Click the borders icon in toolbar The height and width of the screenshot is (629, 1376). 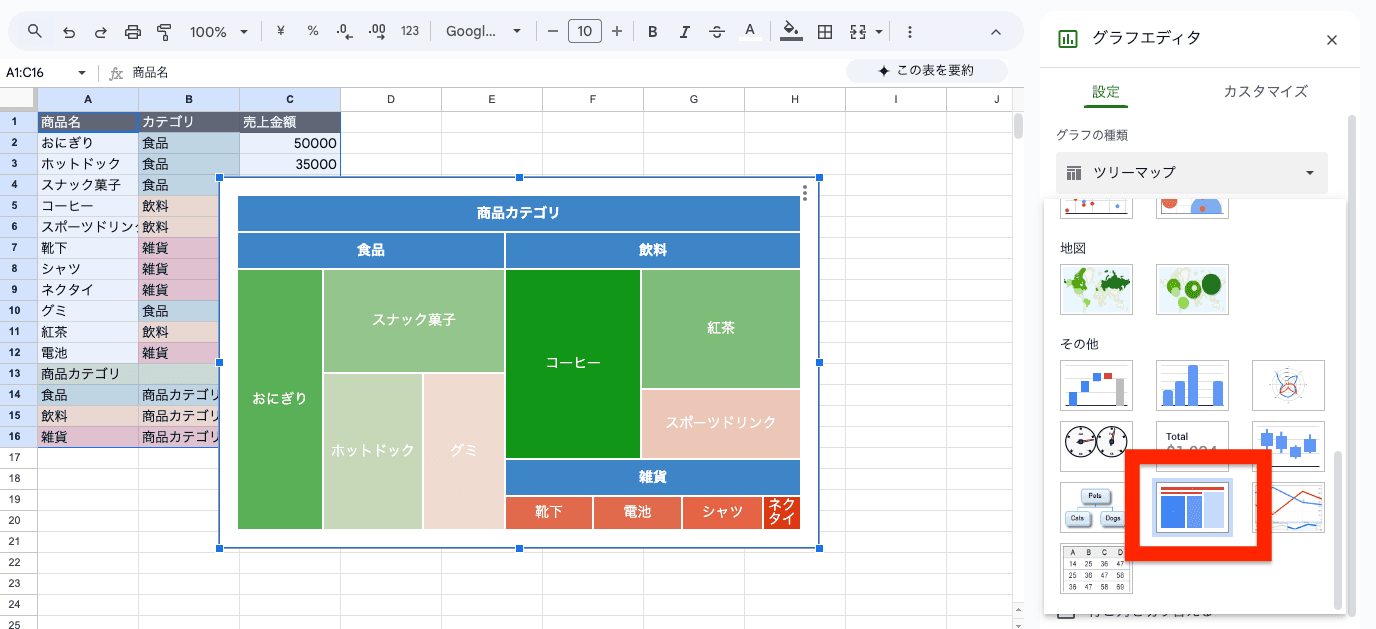pyautogui.click(x=825, y=32)
